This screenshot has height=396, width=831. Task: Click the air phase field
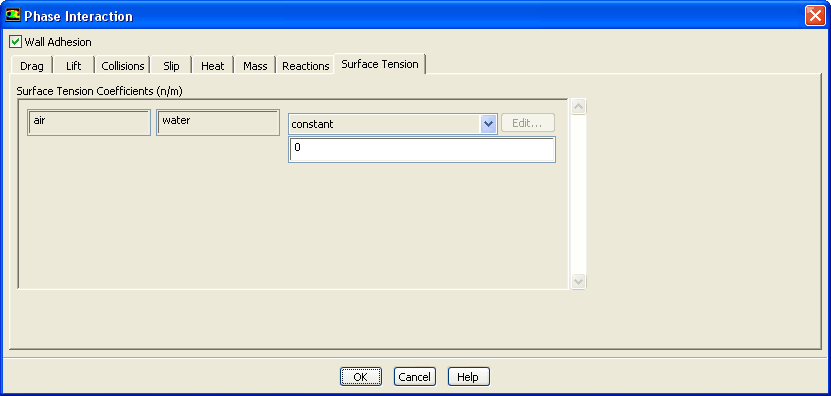(x=89, y=122)
